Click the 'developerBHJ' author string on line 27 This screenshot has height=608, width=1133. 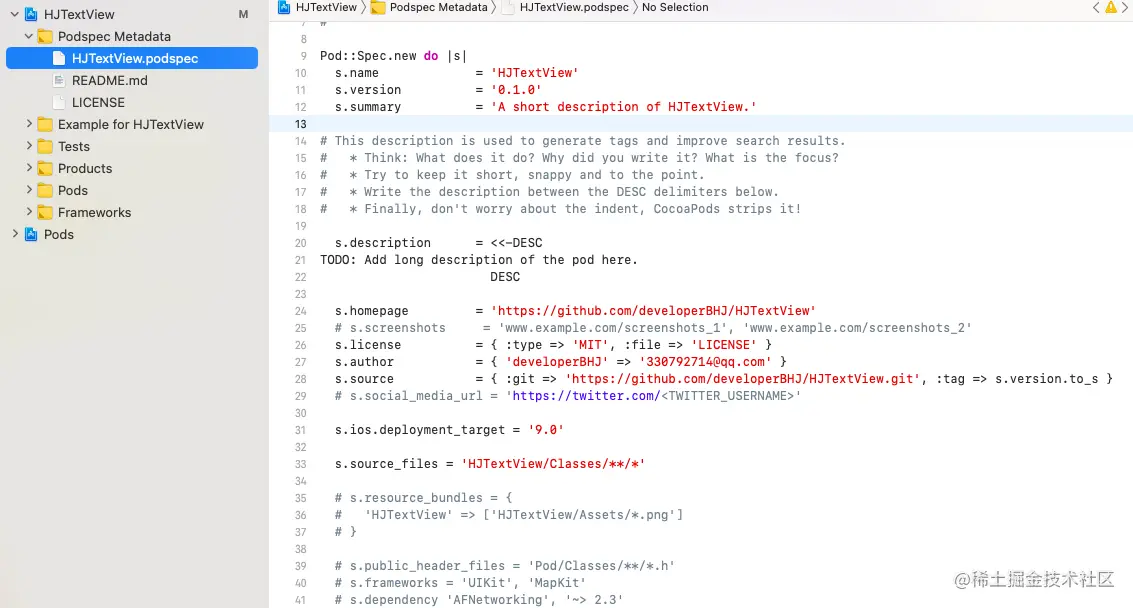point(556,362)
